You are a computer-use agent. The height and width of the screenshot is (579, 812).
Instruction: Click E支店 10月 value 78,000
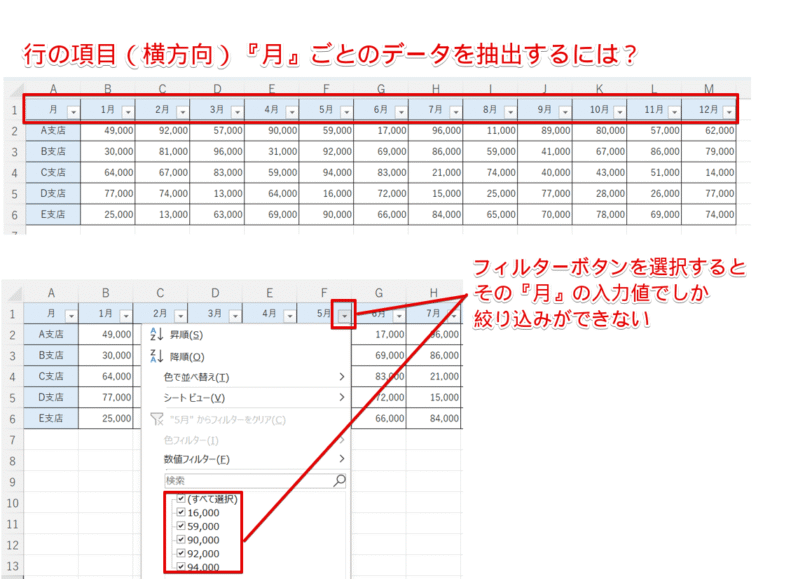point(600,214)
